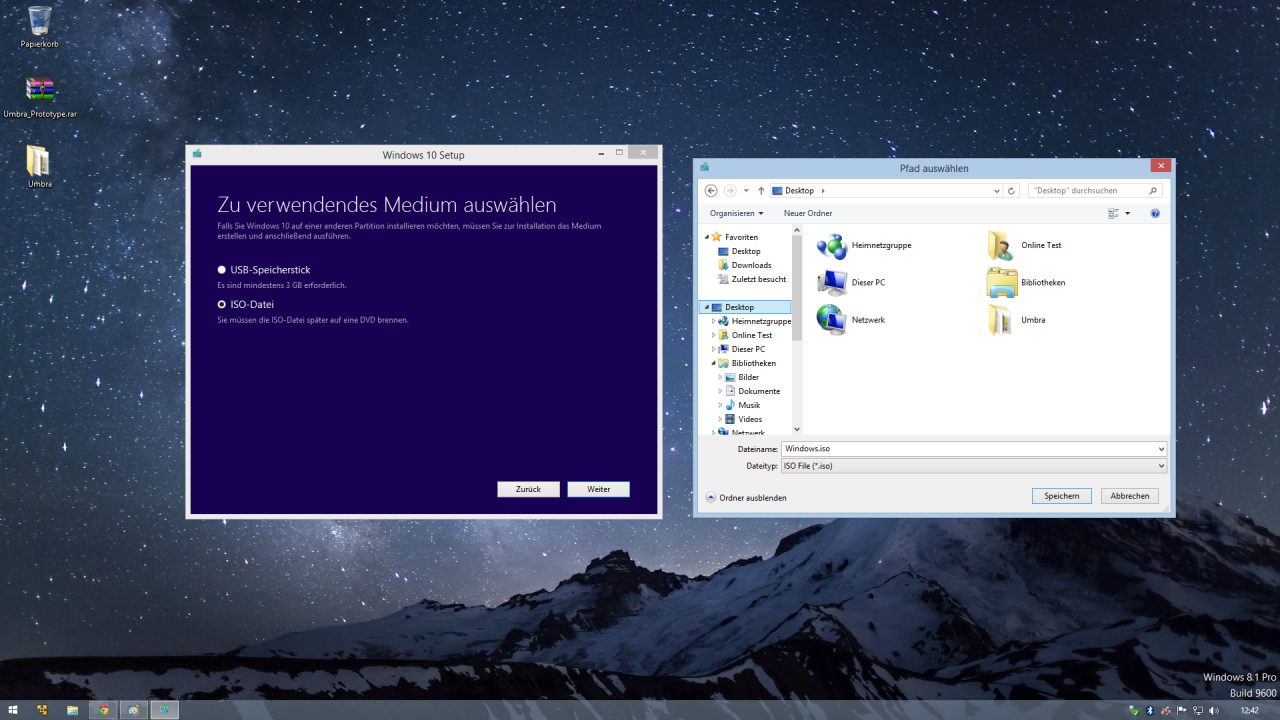
Task: Collapse the Desktop tree node
Action: pyautogui.click(x=706, y=307)
